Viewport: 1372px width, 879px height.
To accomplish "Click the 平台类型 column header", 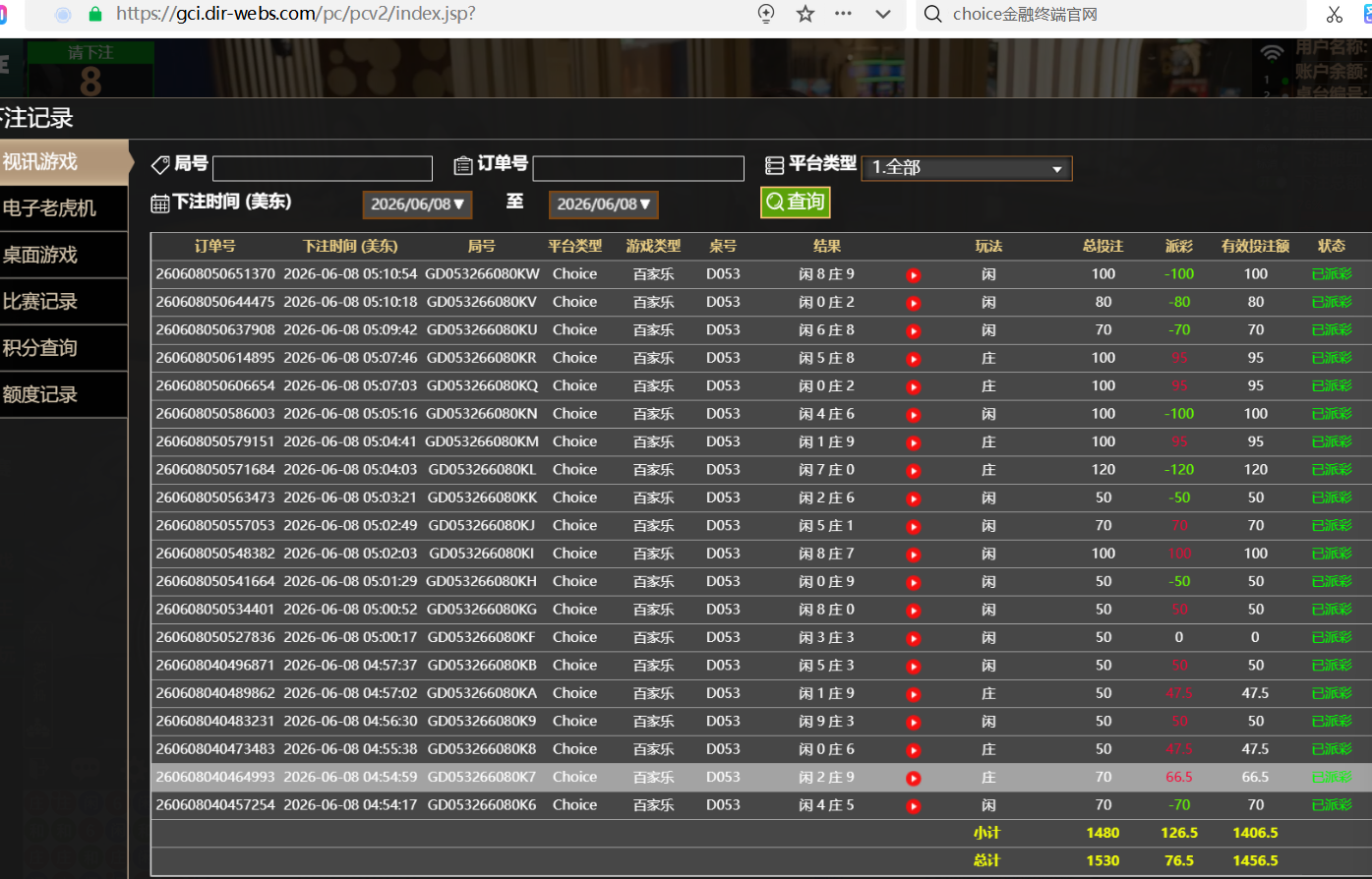I will pyautogui.click(x=574, y=247).
